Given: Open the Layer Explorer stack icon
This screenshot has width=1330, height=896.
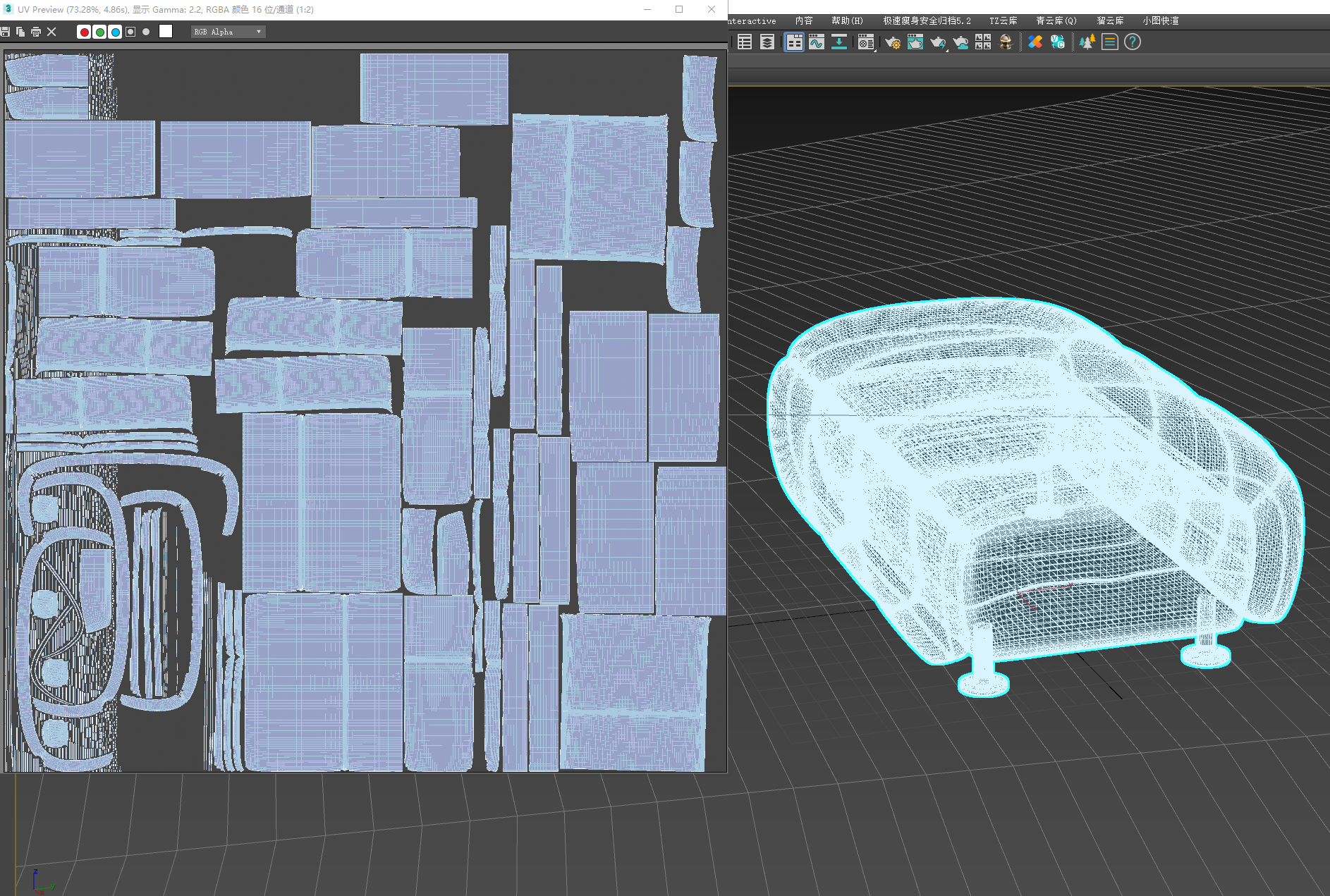Looking at the screenshot, I should click(767, 42).
